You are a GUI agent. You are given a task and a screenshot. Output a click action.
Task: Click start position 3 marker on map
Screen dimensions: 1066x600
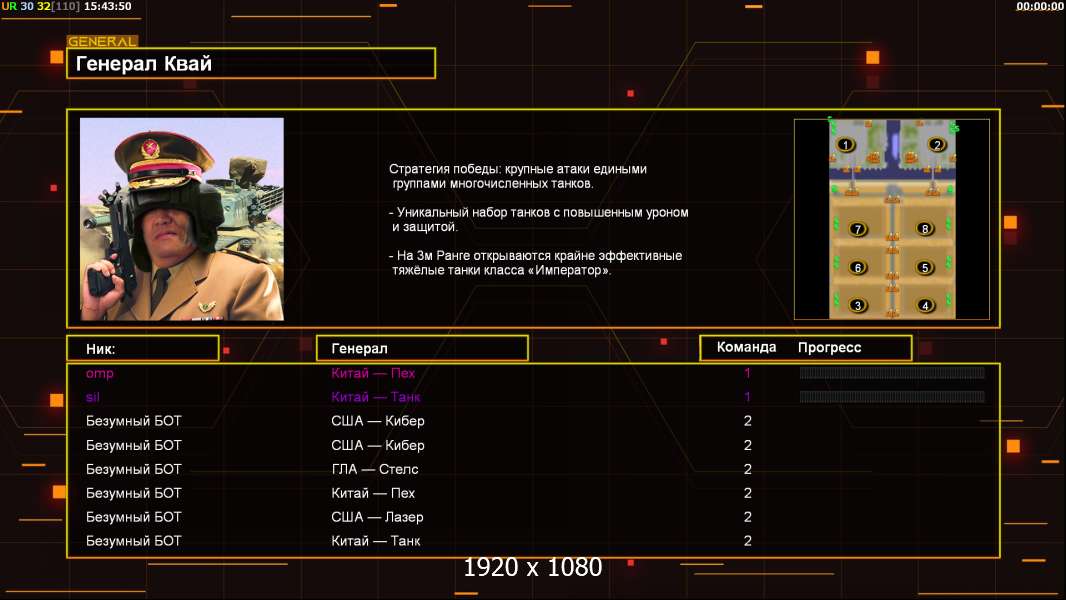pos(857,305)
